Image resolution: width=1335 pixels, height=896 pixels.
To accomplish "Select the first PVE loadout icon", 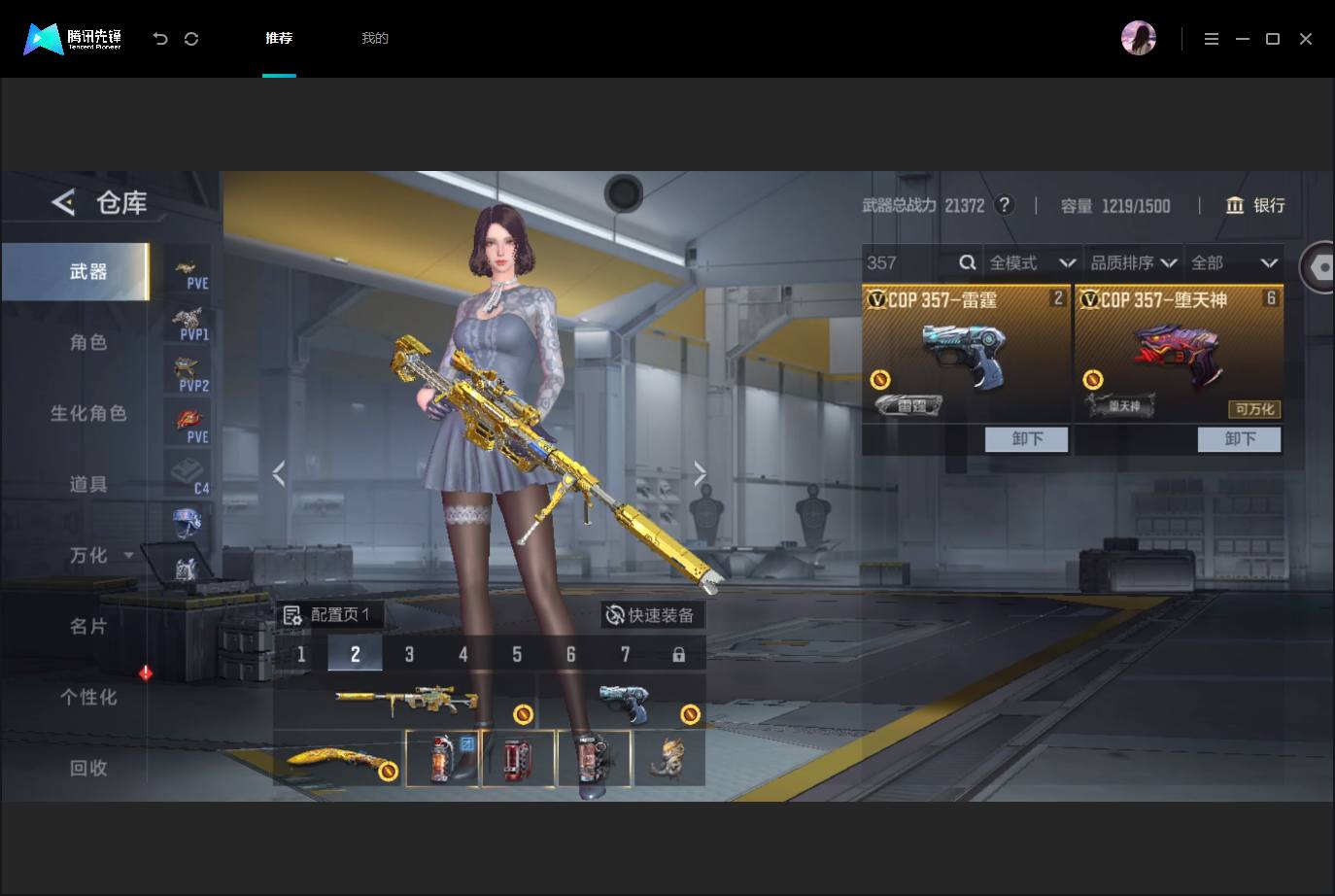I will tap(188, 272).
